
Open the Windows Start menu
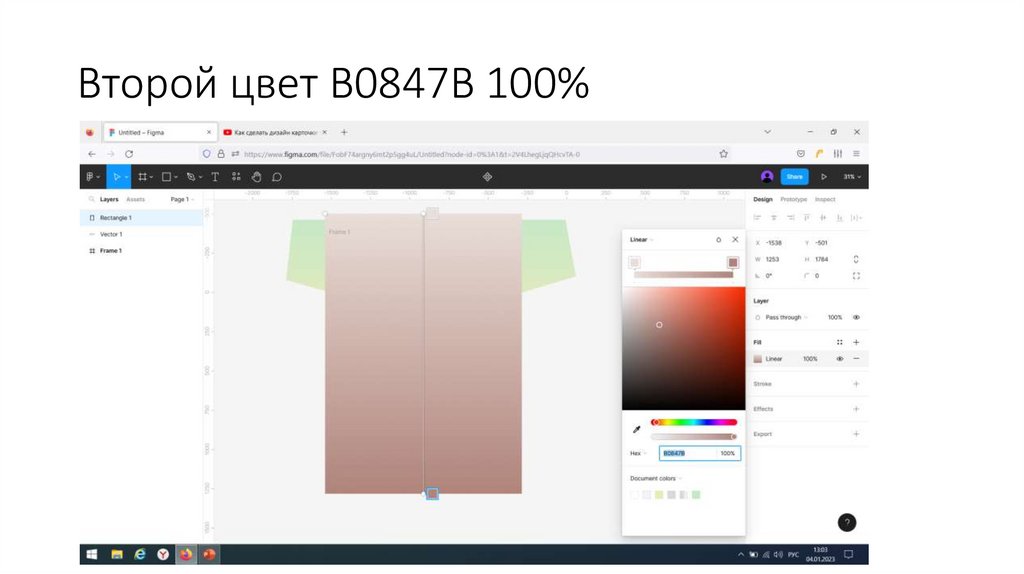(92, 554)
